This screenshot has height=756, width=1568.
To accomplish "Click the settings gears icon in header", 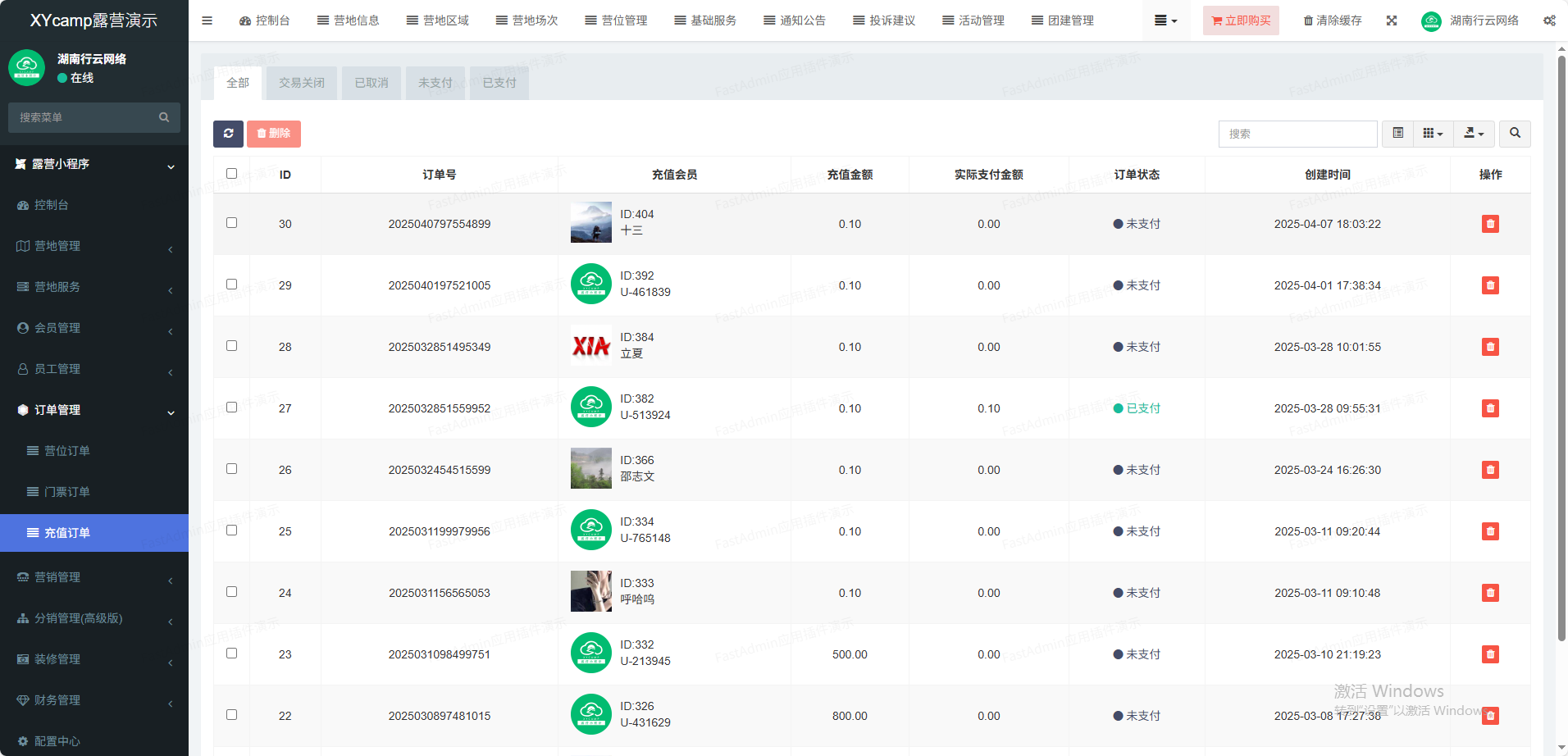I will point(1549,20).
